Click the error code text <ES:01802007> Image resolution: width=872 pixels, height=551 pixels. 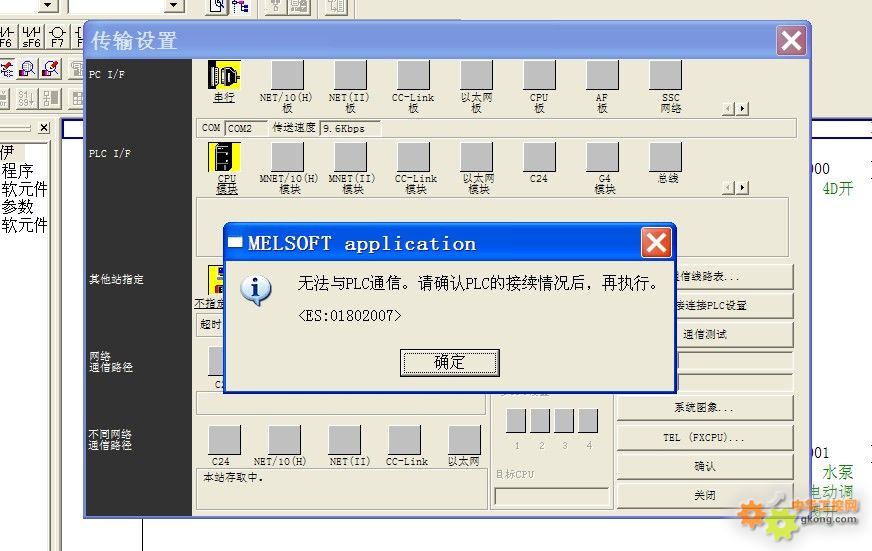[x=349, y=316]
